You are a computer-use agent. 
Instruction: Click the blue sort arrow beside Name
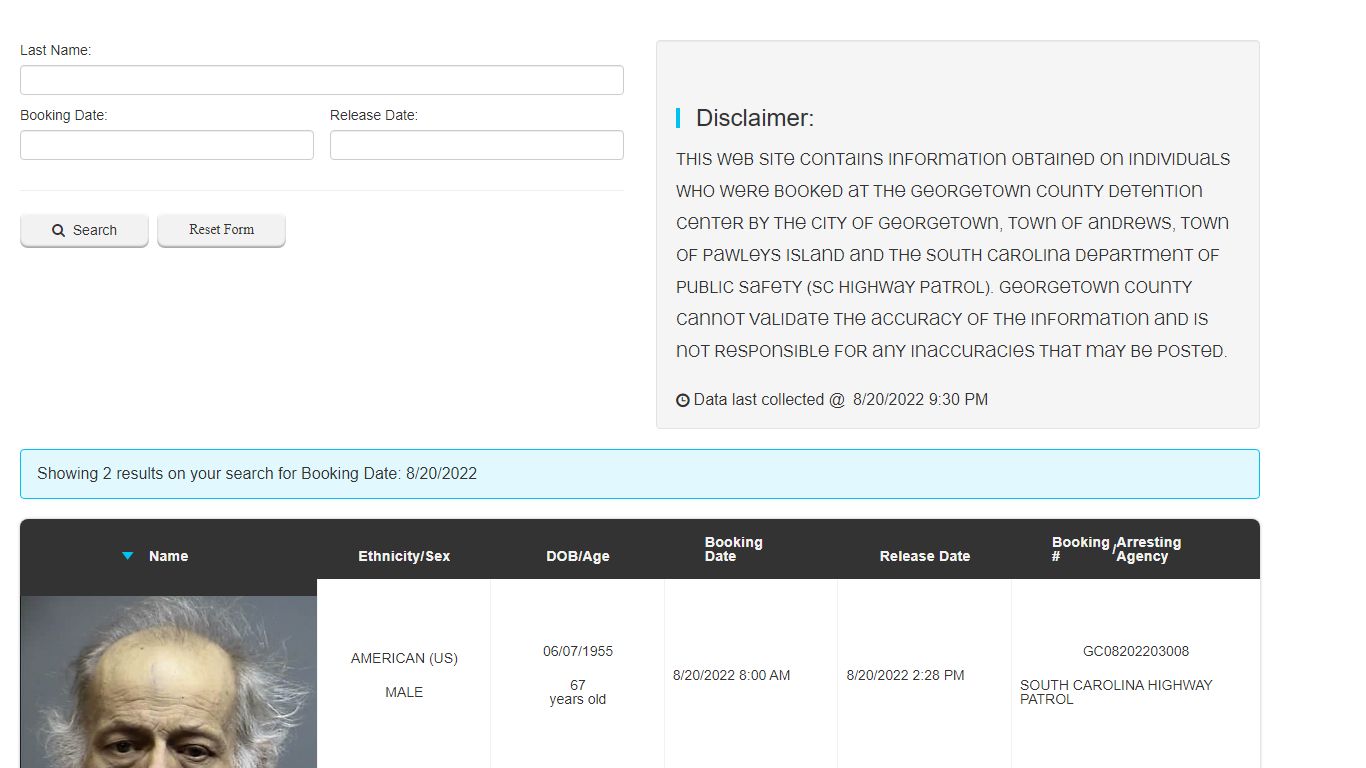click(127, 556)
